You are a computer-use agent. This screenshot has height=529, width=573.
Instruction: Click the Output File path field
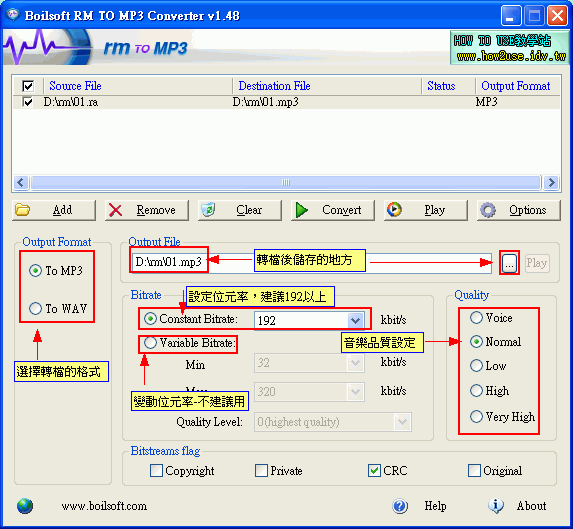(x=311, y=263)
